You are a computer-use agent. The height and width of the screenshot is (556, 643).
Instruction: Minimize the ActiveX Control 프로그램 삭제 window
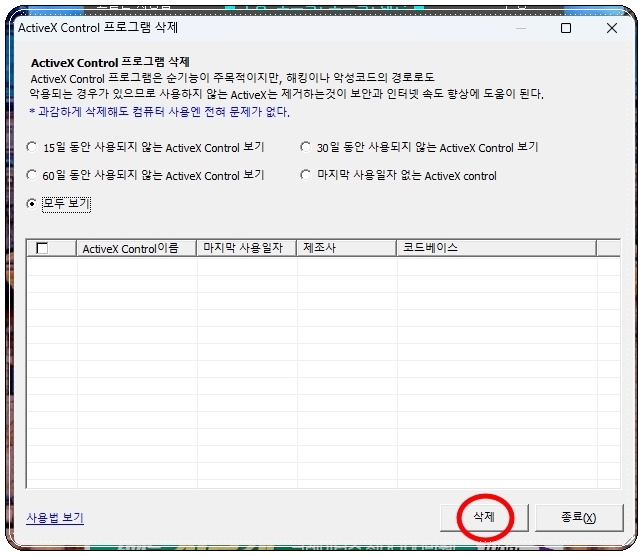521,28
